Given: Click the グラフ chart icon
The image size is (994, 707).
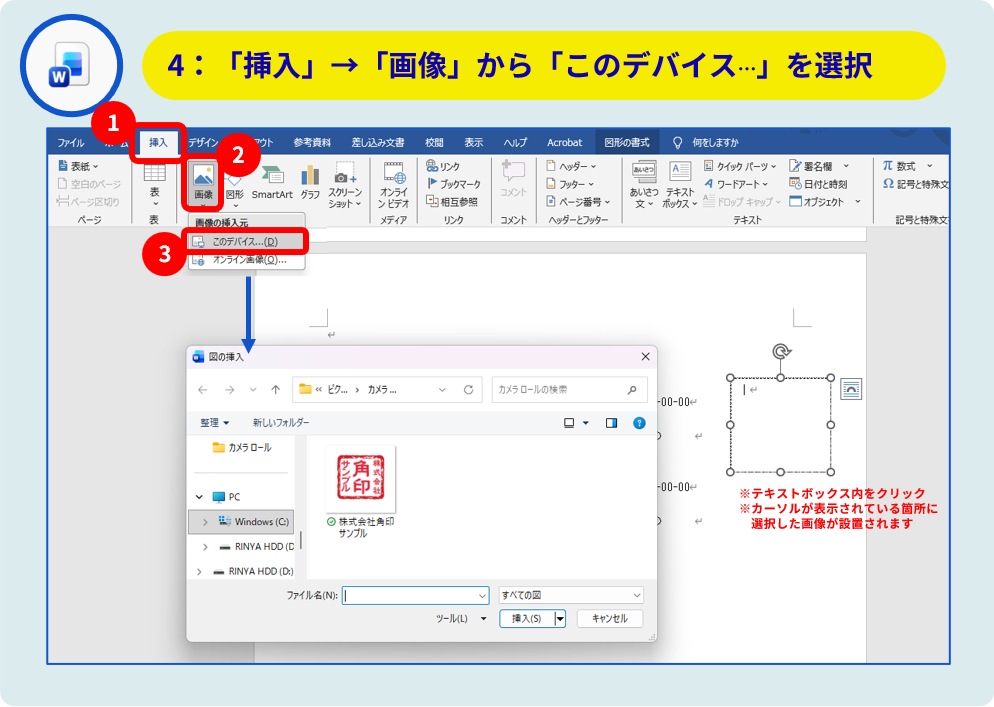Looking at the screenshot, I should 310,180.
